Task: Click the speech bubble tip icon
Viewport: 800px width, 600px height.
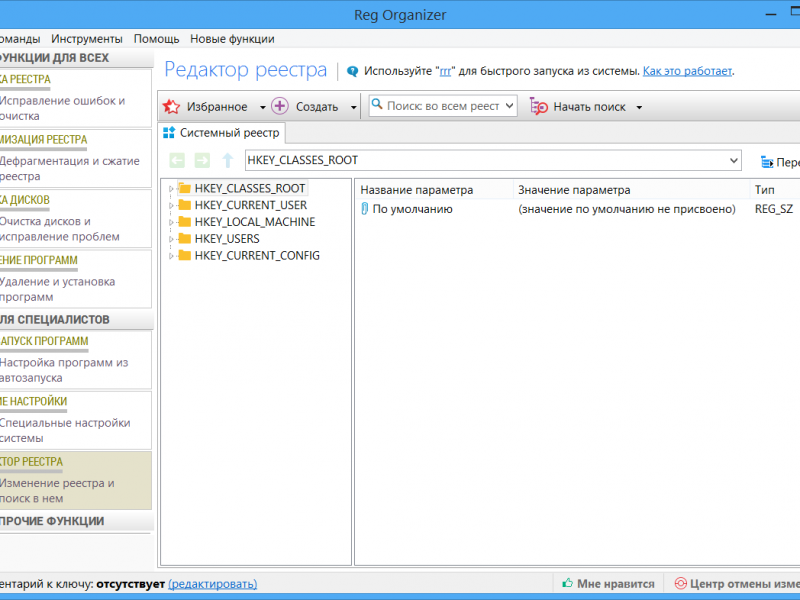Action: [352, 71]
